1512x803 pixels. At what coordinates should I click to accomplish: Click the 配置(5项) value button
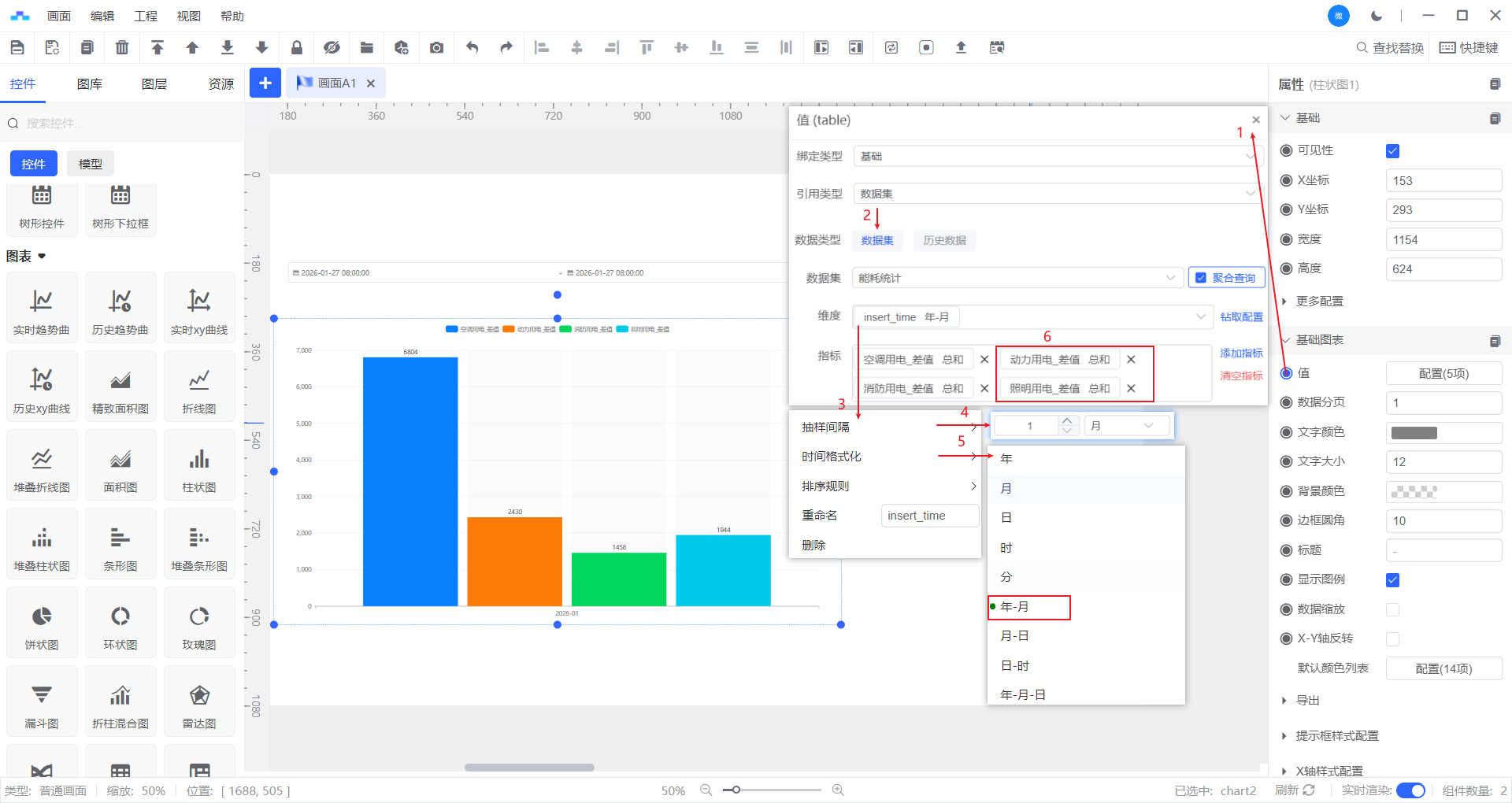point(1443,374)
